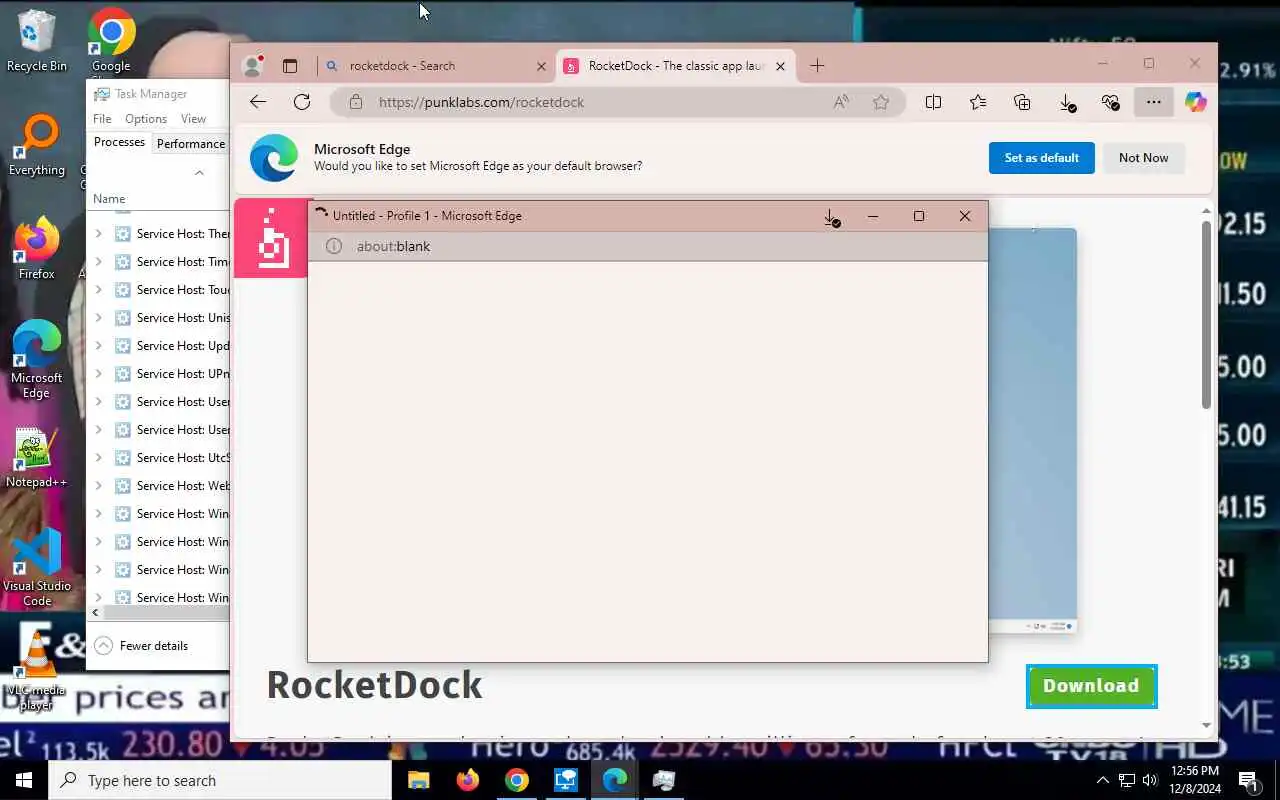Select the Notepad++ desktop shortcut
This screenshot has height=800, width=1280.
pyautogui.click(x=37, y=459)
